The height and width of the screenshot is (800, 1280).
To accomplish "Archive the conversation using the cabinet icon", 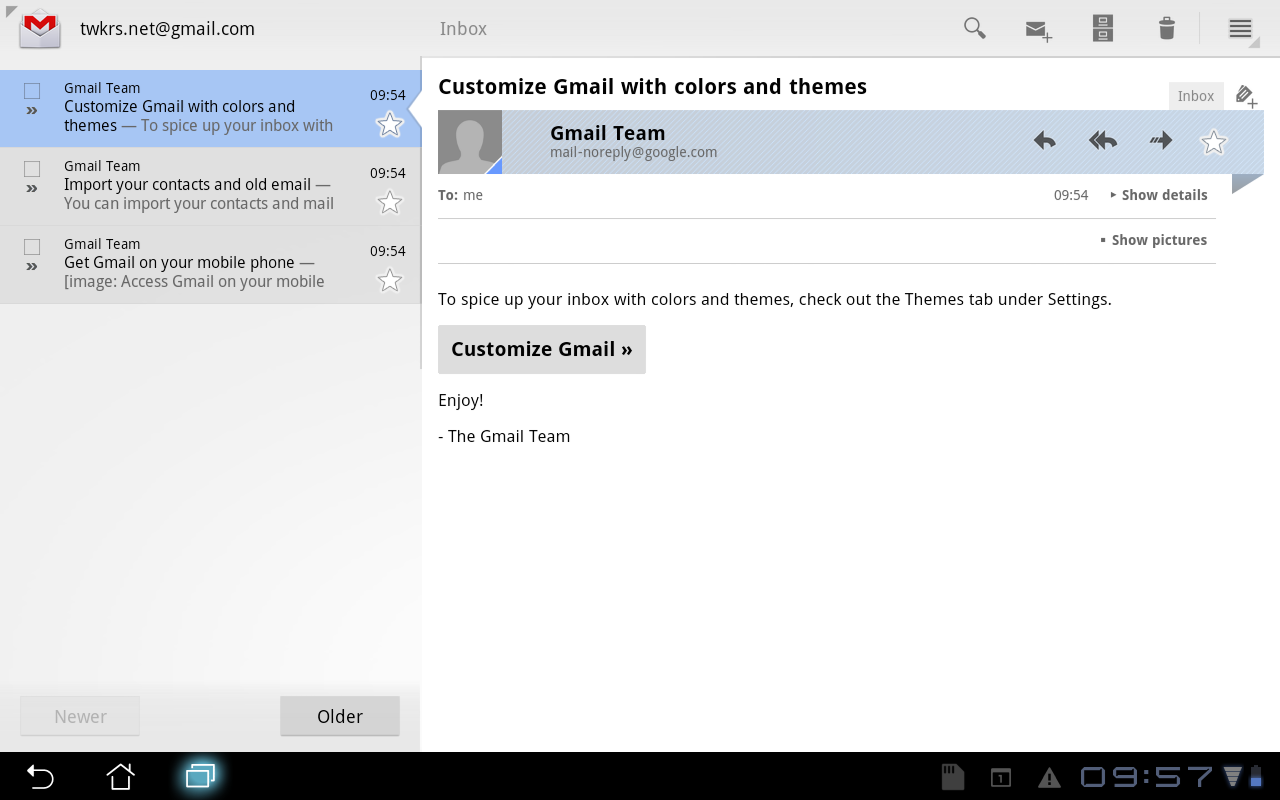I will (1103, 28).
